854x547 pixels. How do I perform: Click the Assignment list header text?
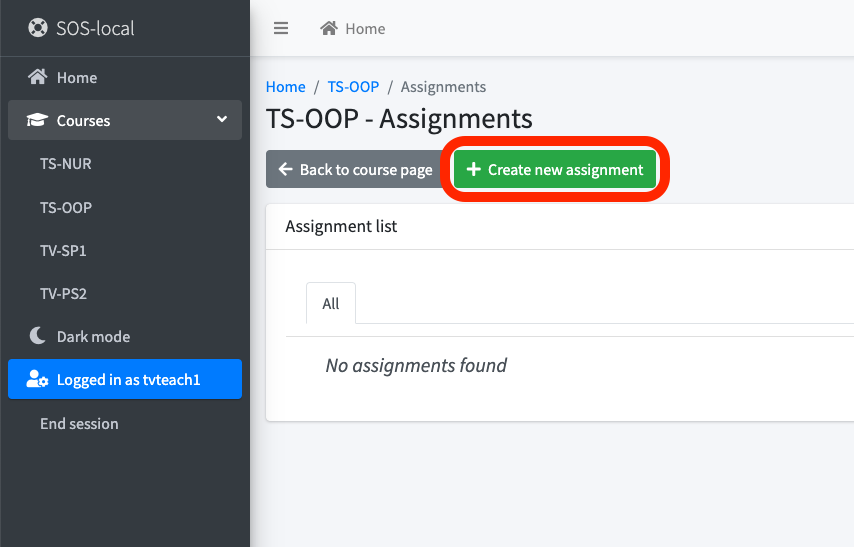[x=341, y=226]
